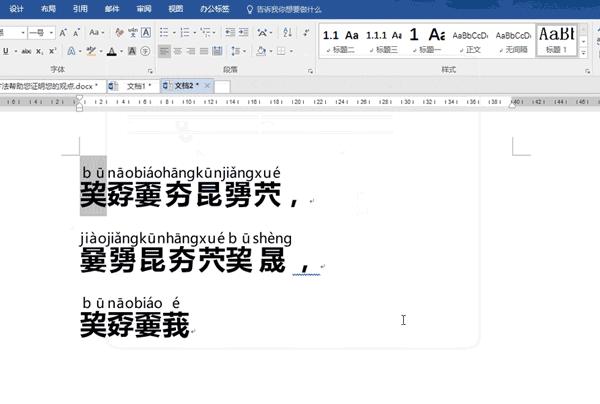Image resolution: width=600 pixels, height=404 pixels.
Task: Open the font size dropdown
Action: coord(51,33)
